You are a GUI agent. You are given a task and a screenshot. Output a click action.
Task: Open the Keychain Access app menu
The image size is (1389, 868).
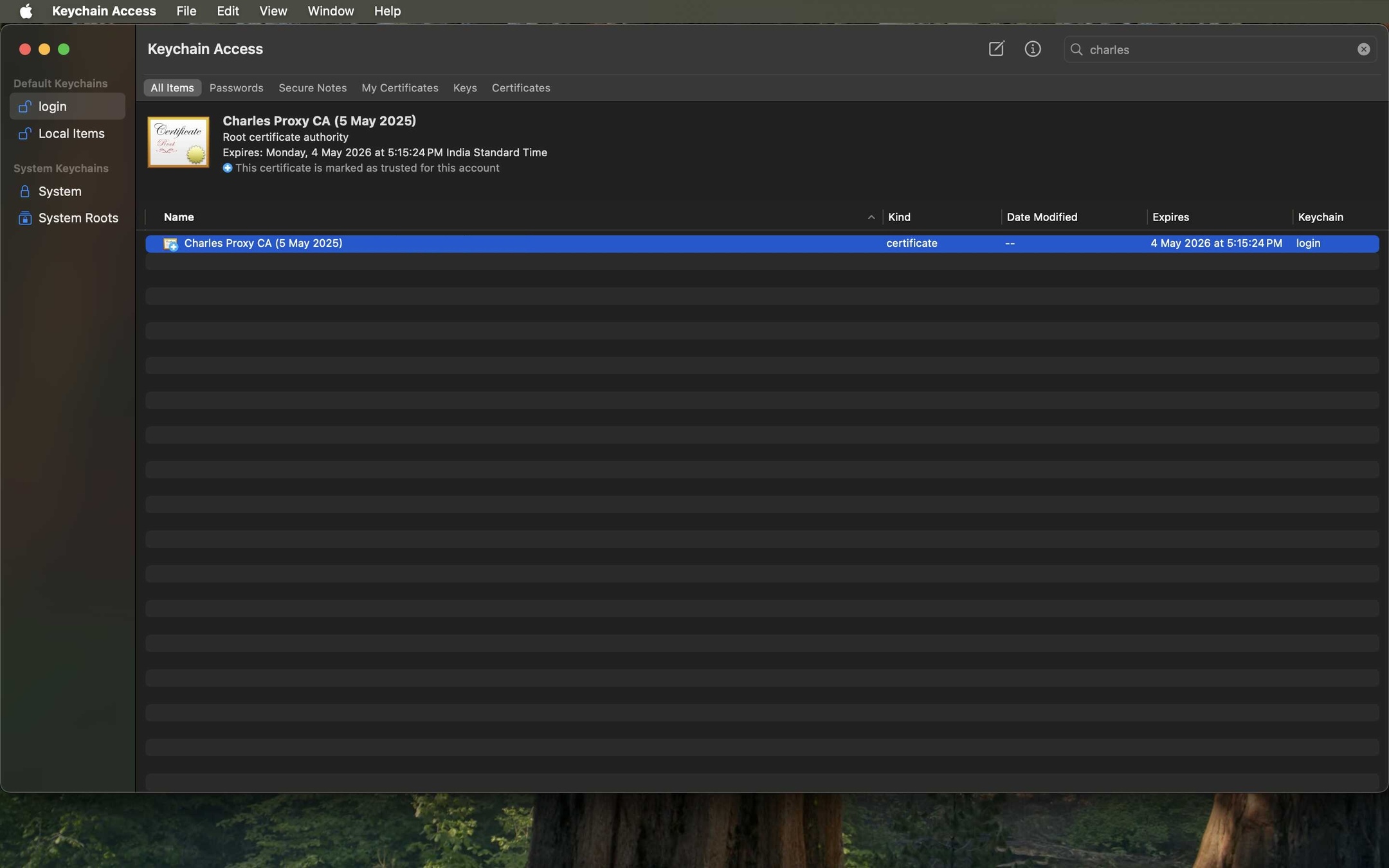104,11
